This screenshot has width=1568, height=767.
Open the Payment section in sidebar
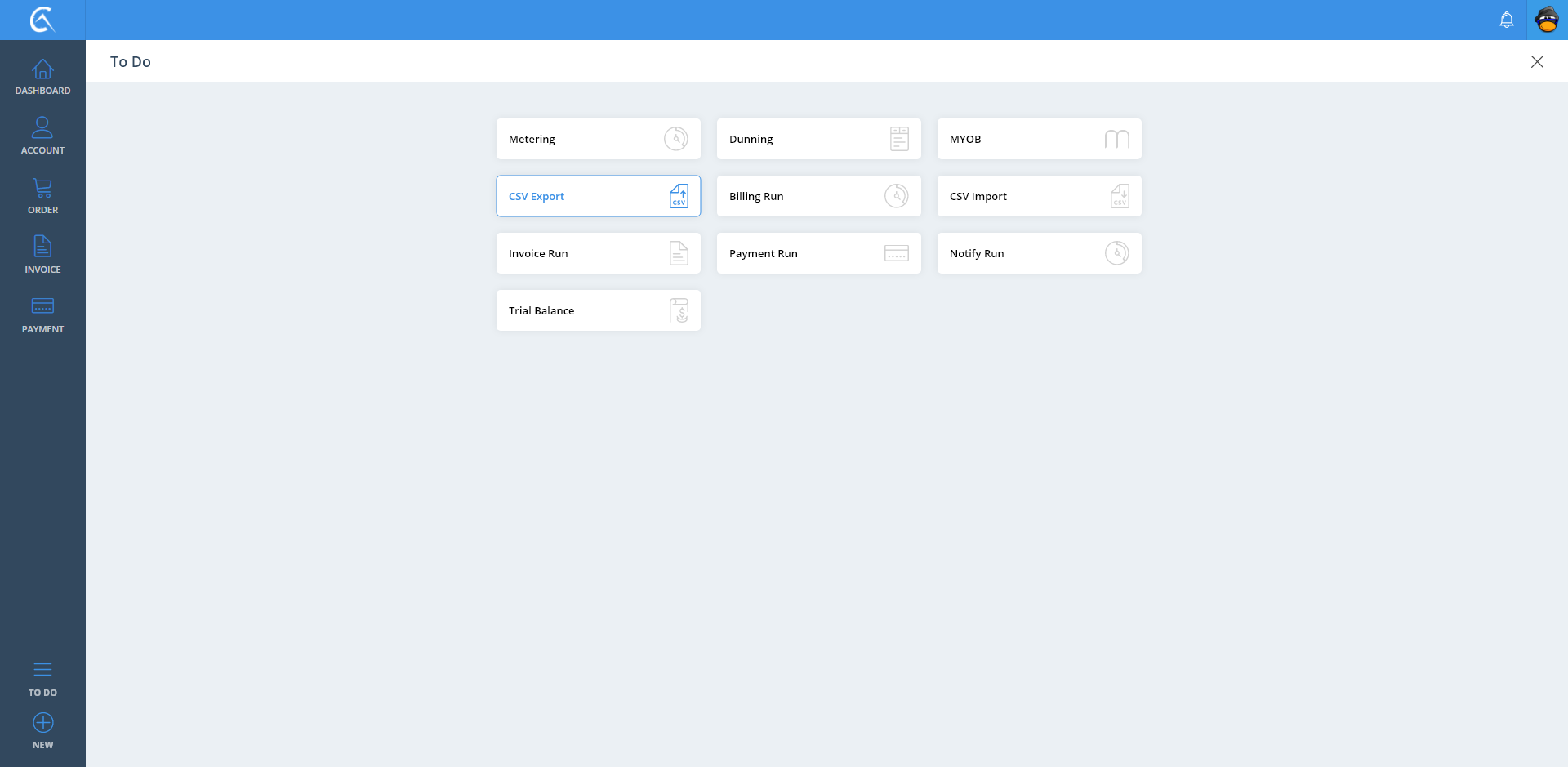[42, 315]
